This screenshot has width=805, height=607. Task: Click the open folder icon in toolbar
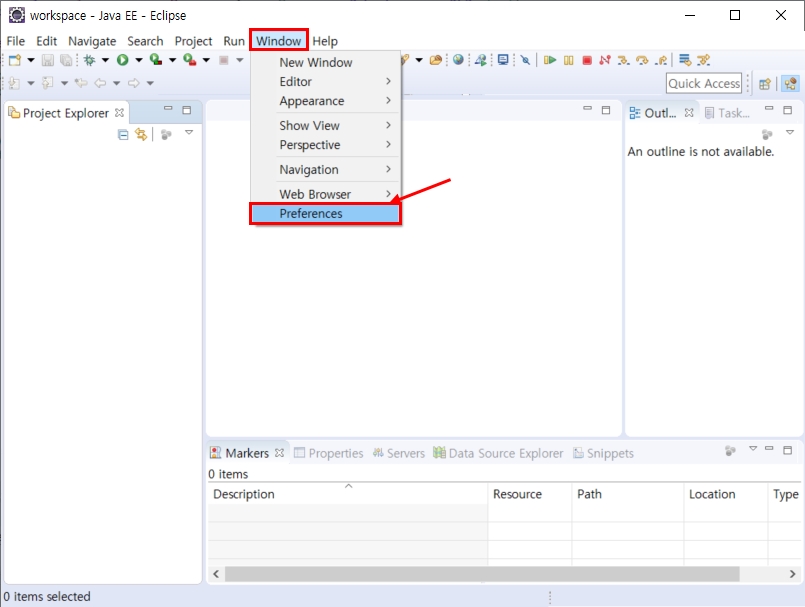436,60
